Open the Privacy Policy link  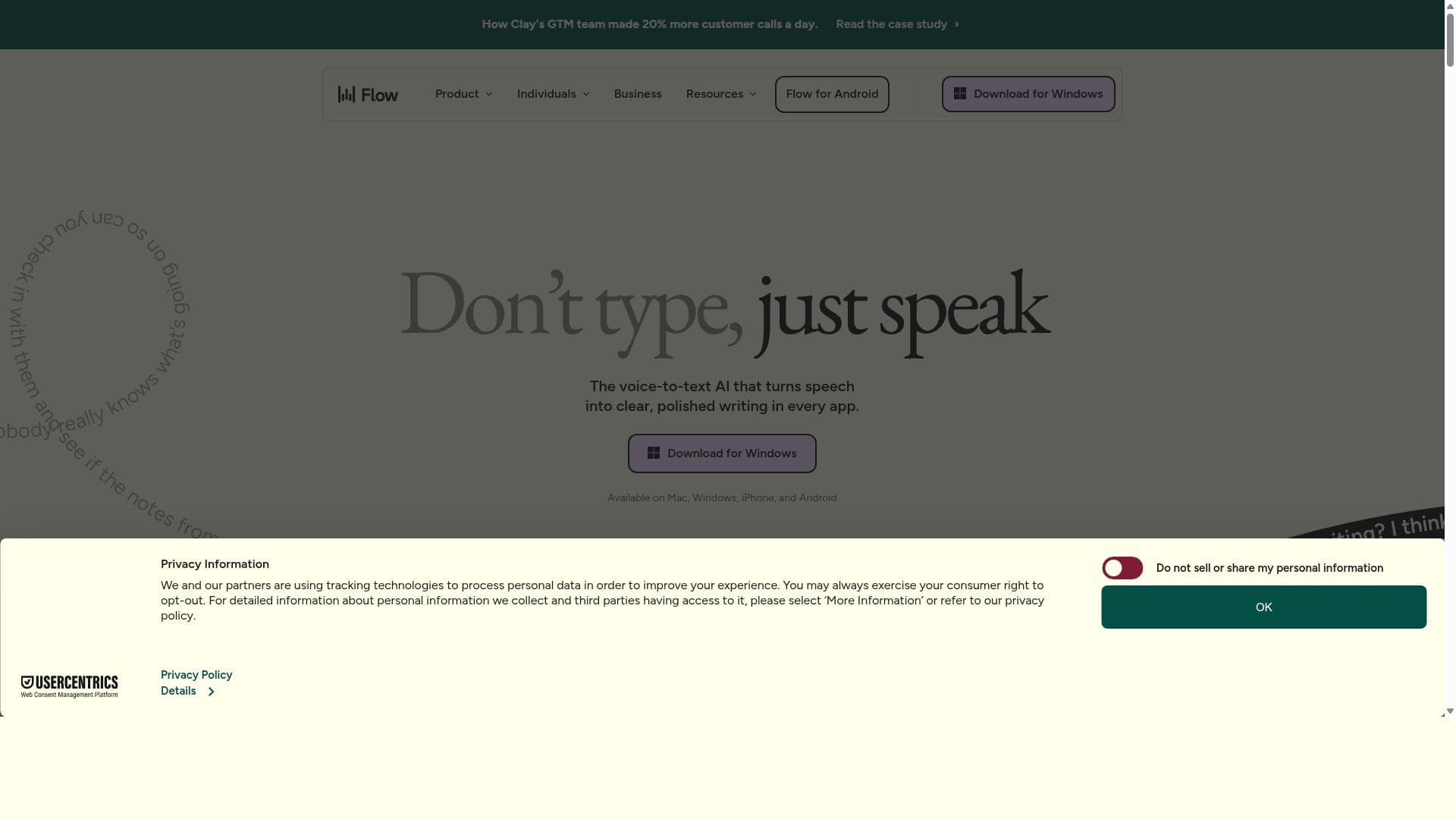(x=196, y=675)
